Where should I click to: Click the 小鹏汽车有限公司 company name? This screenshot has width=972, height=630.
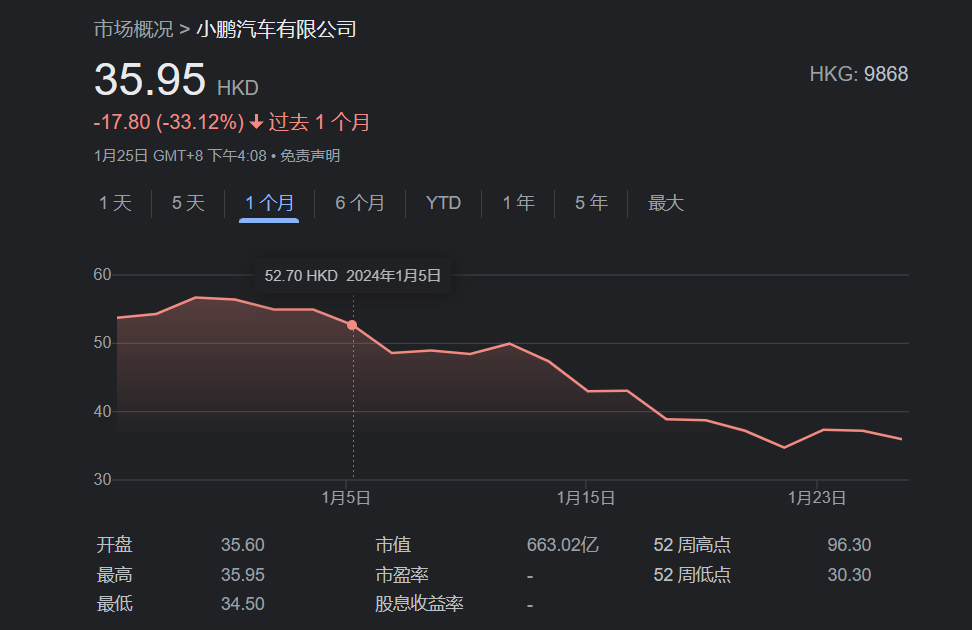(276, 29)
